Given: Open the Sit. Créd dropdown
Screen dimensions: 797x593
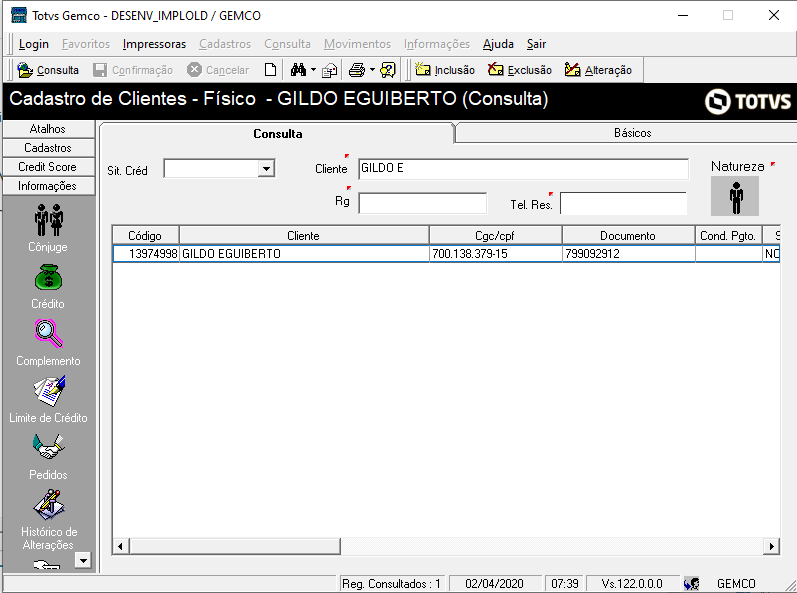Looking at the screenshot, I should pos(266,169).
